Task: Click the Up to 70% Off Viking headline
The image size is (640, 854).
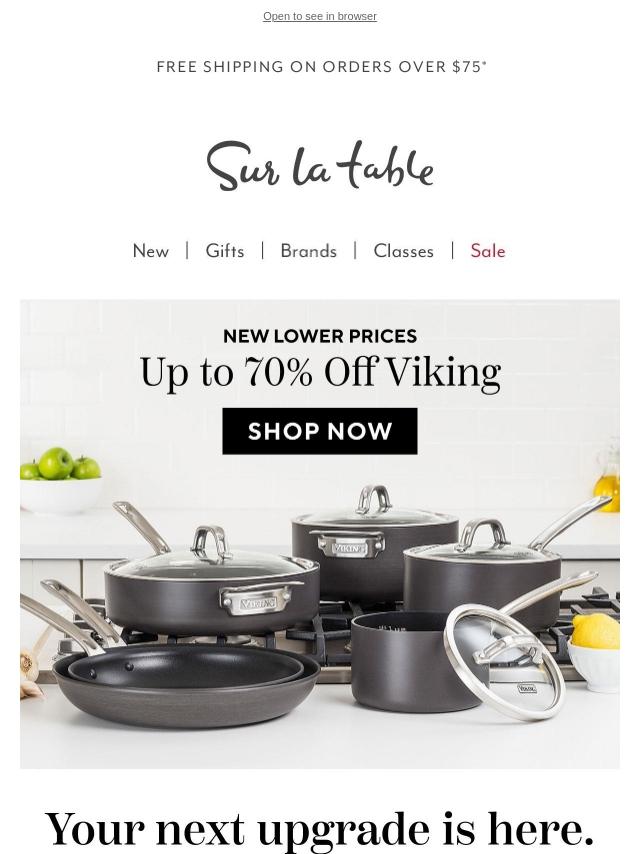Action: pyautogui.click(x=320, y=373)
